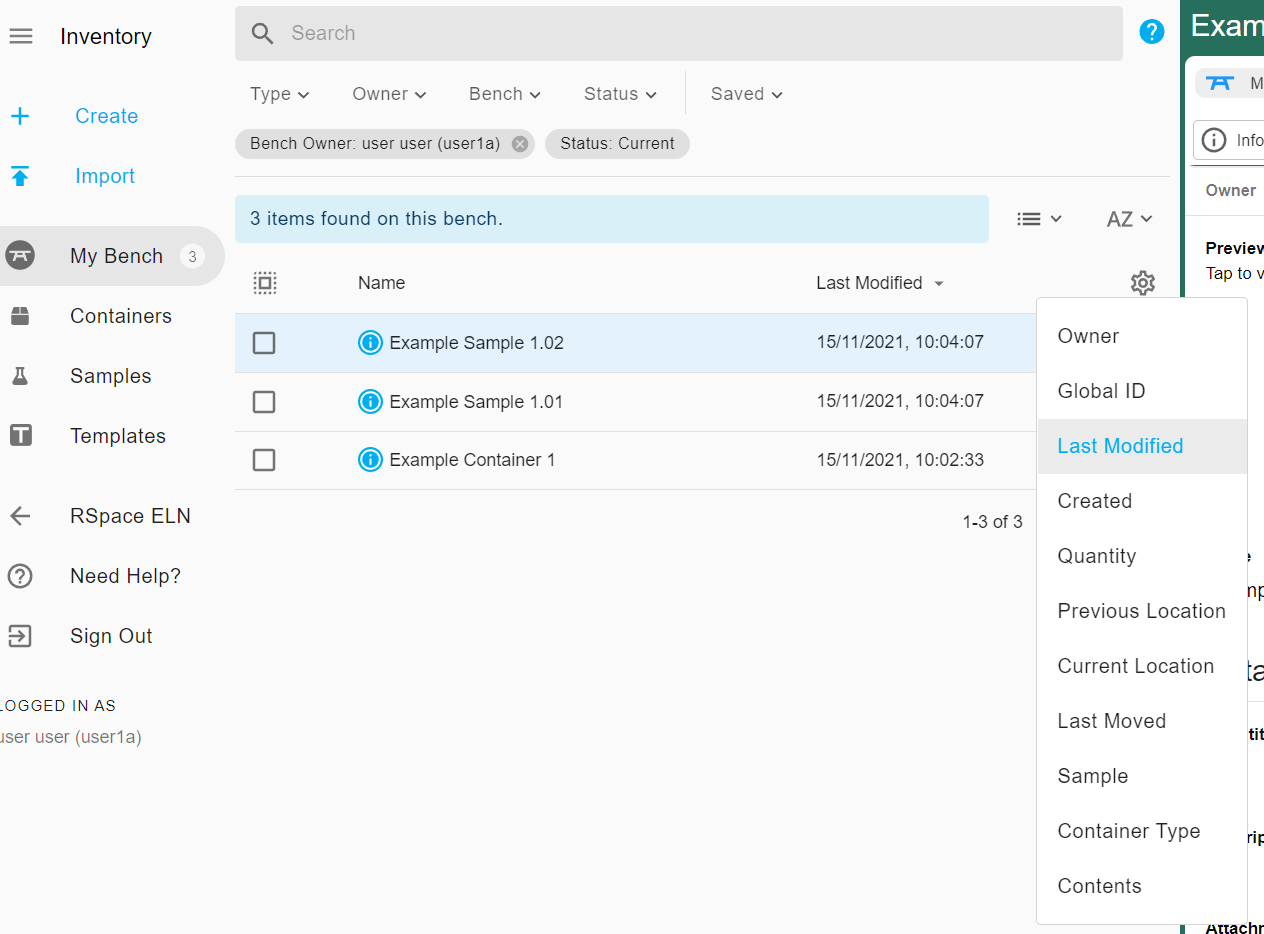Viewport: 1264px width, 934px height.
Task: Go to Samples in the sidebar
Action: 112,376
